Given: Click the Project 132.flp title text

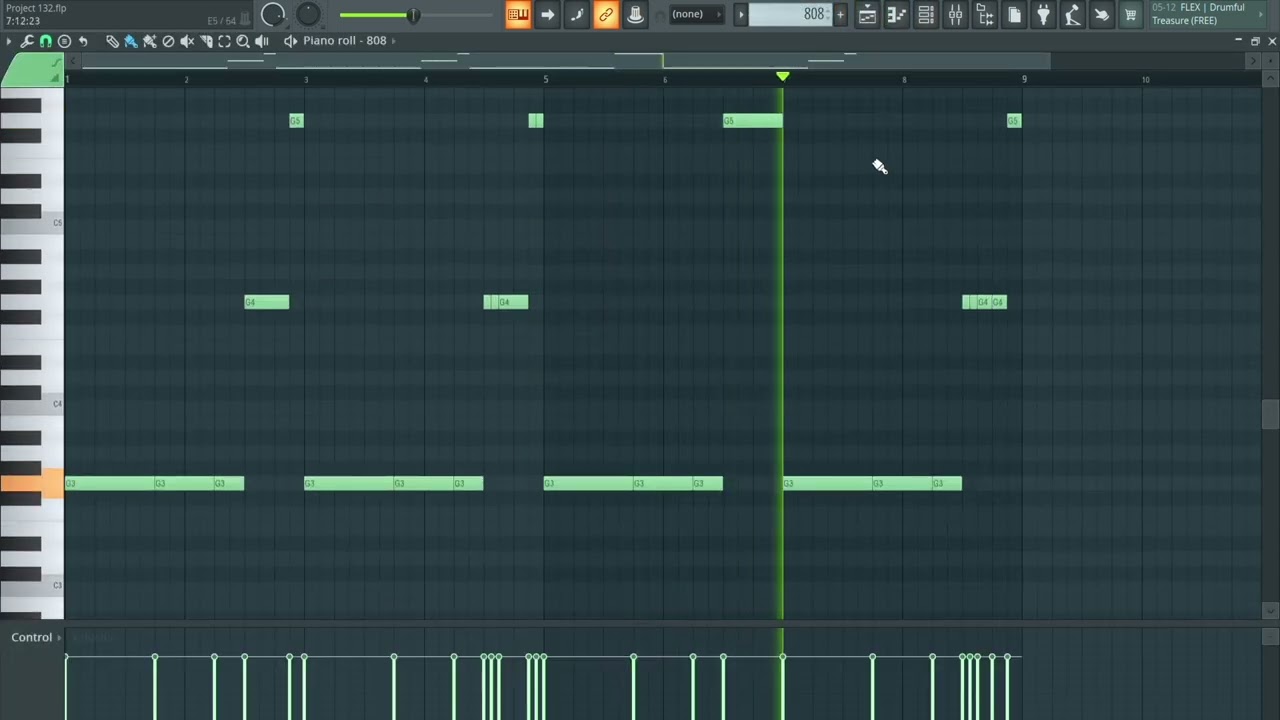Looking at the screenshot, I should (36, 8).
